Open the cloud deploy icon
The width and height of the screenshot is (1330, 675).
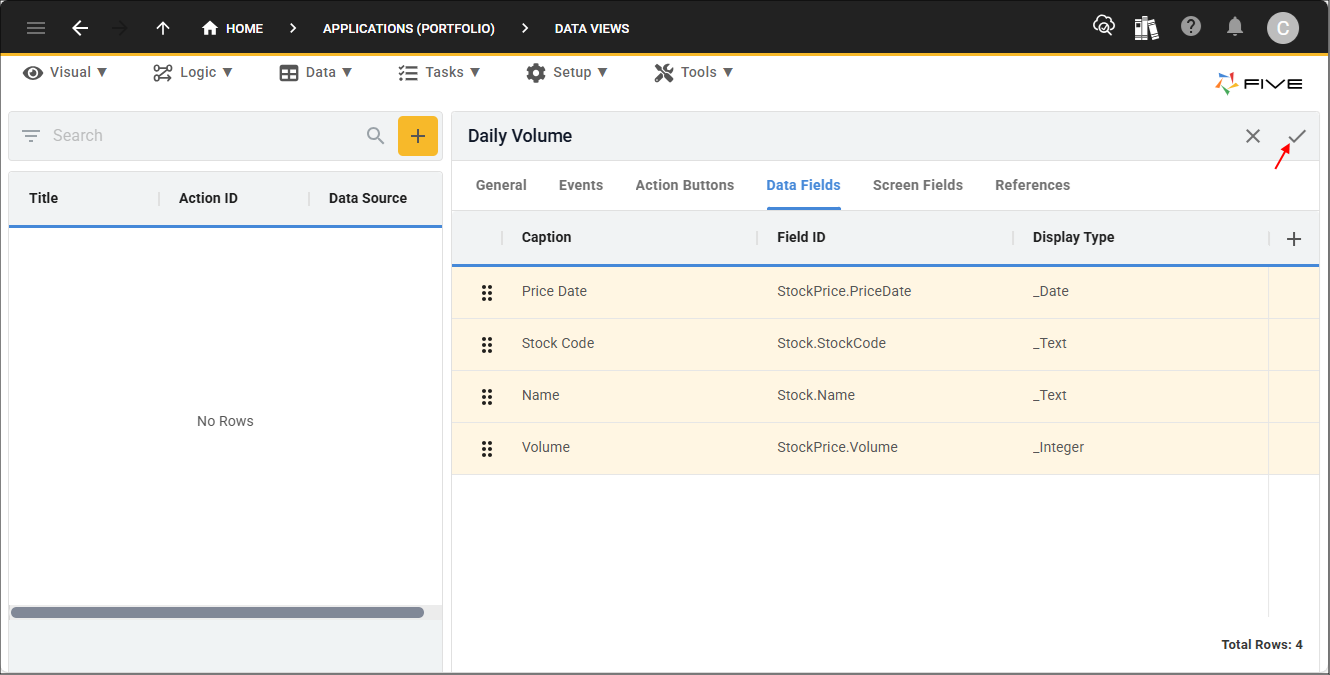(x=1103, y=27)
